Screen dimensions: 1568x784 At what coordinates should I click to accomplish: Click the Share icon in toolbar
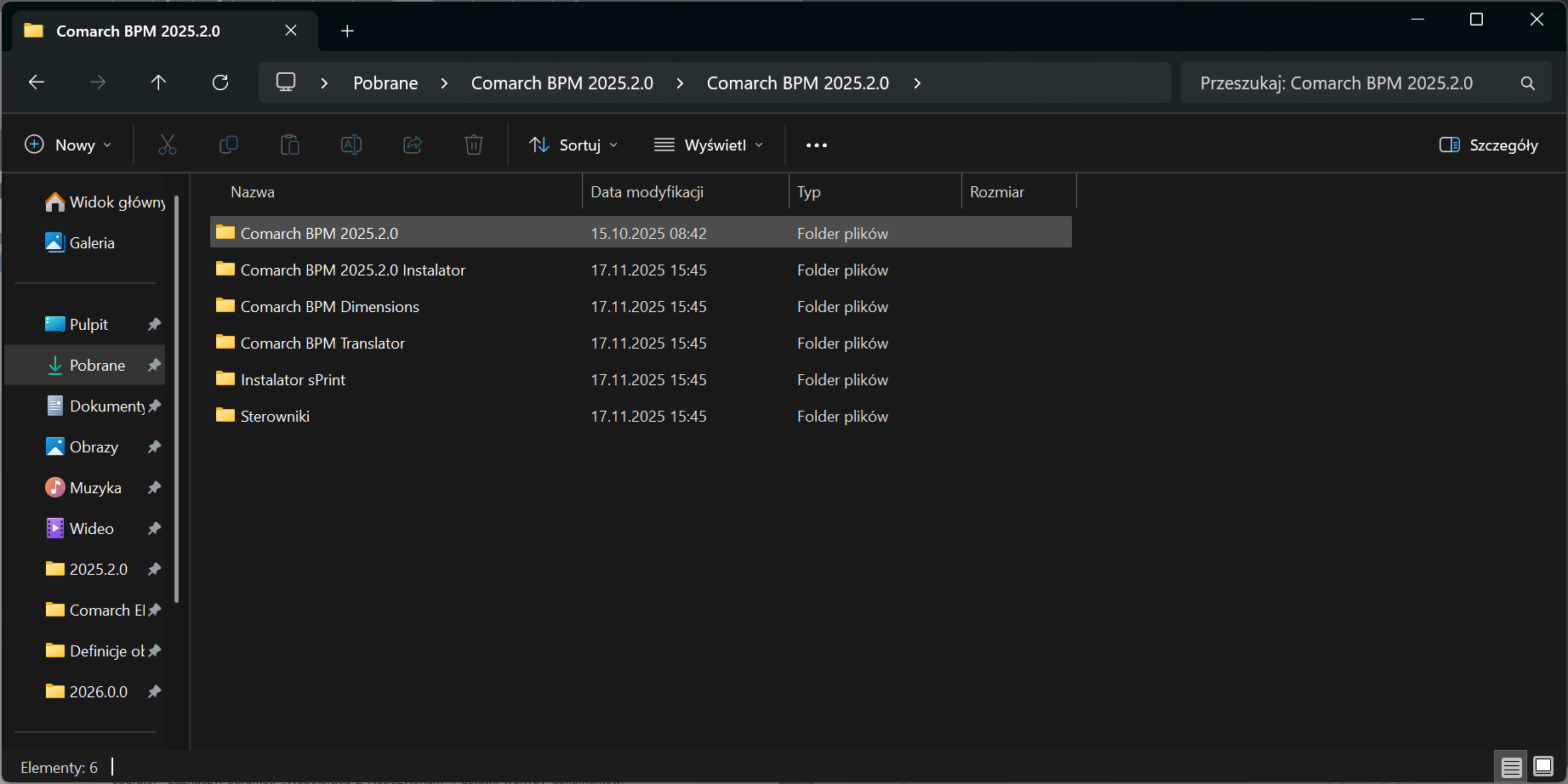coord(413,145)
